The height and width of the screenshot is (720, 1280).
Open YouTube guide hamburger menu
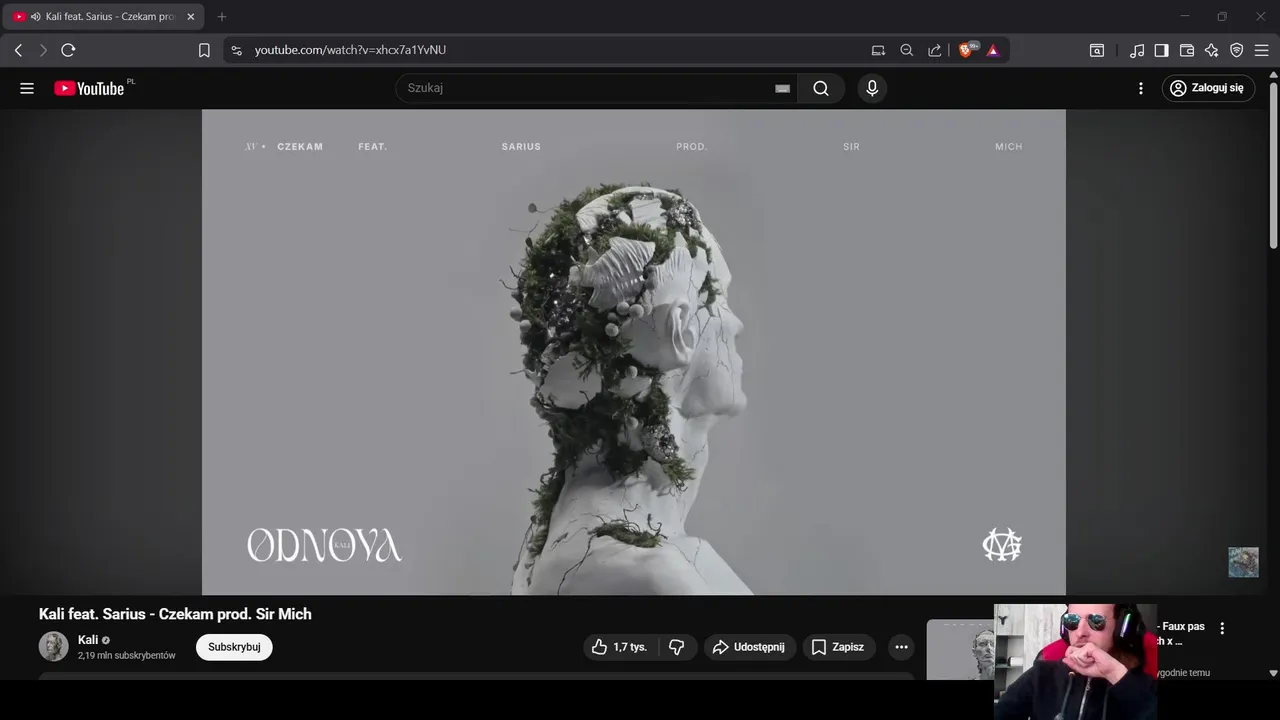point(27,88)
